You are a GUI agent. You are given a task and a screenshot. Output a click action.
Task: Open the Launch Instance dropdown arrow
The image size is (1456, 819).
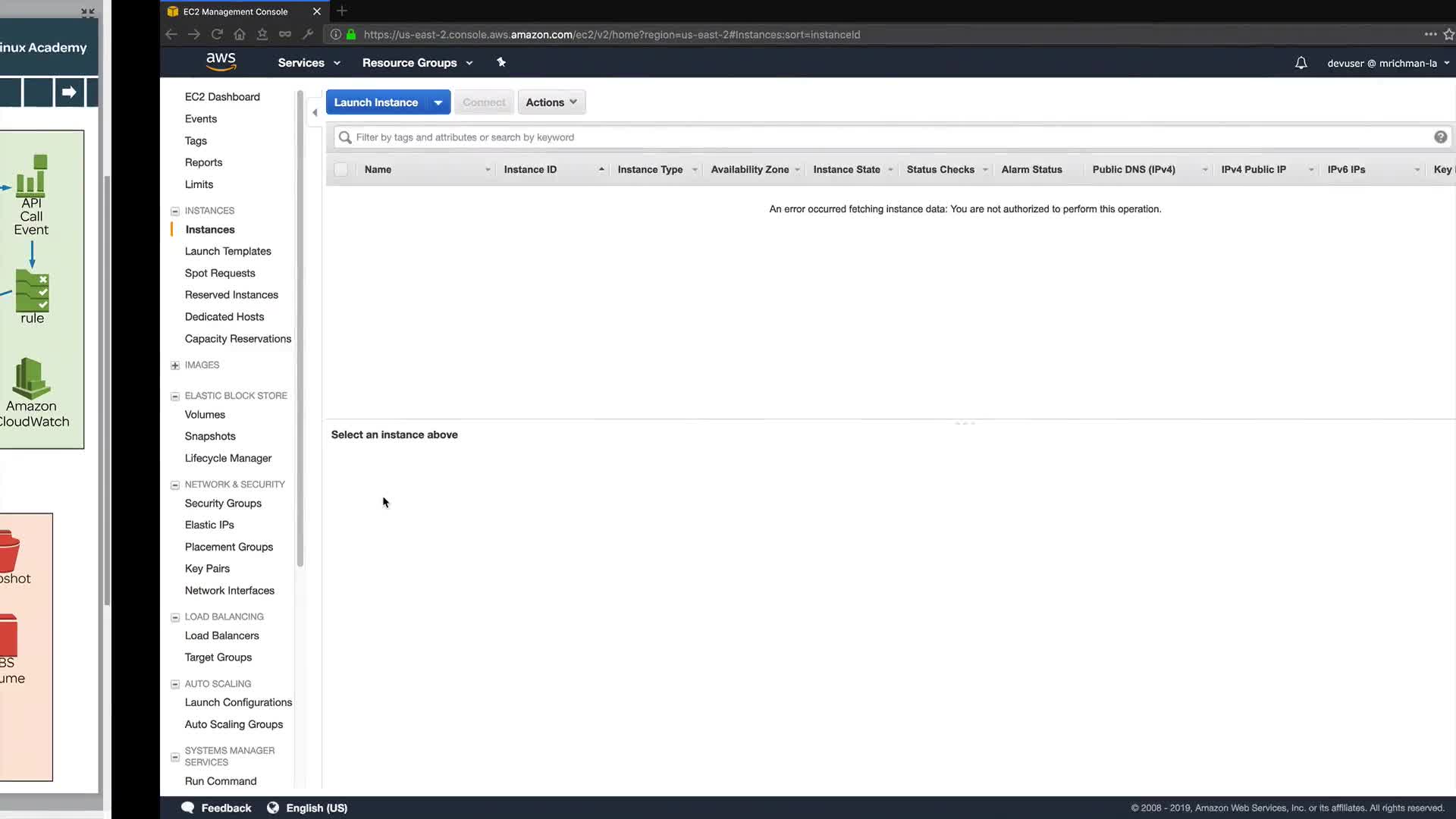[x=438, y=102]
